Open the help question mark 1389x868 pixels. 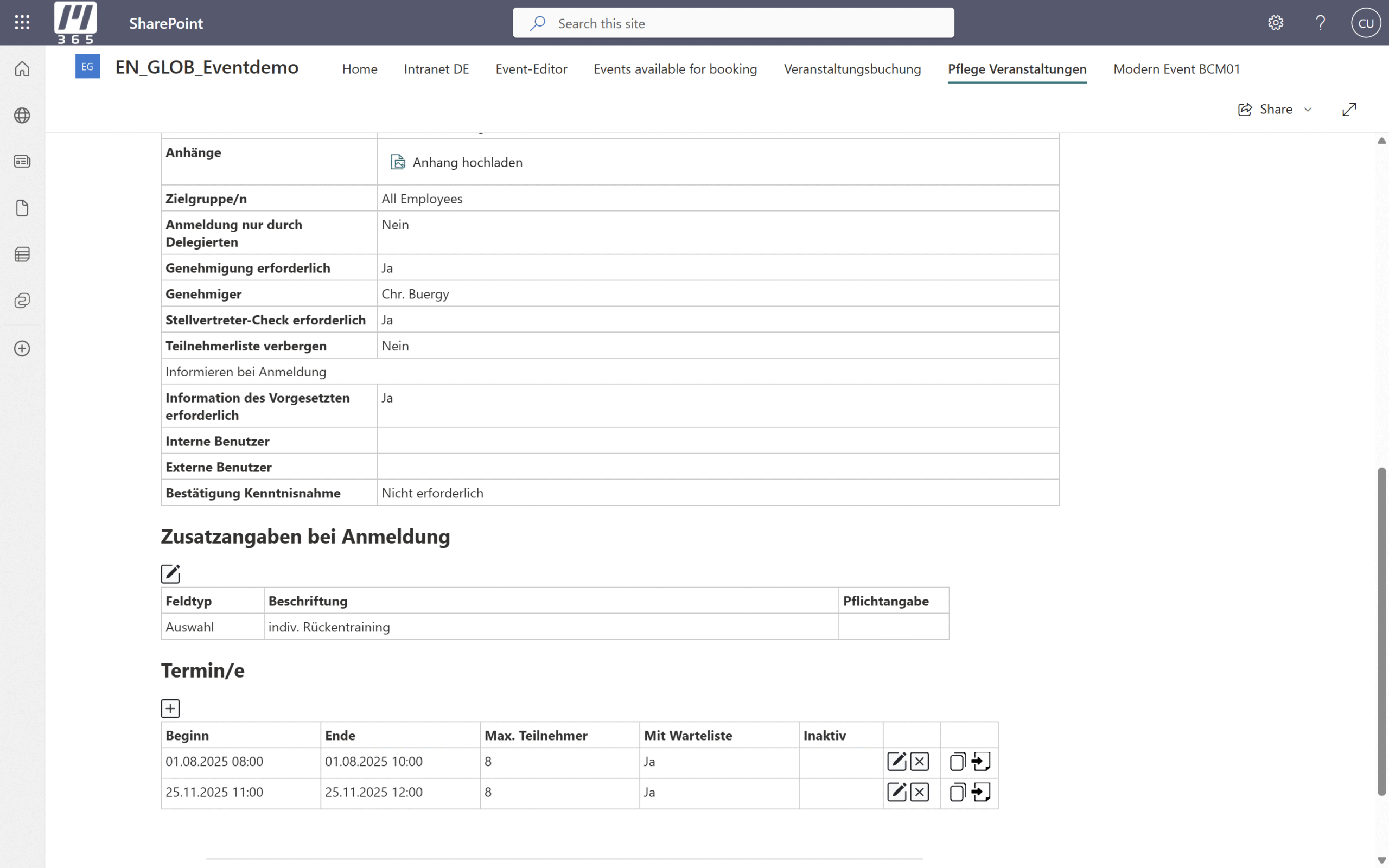pos(1320,23)
